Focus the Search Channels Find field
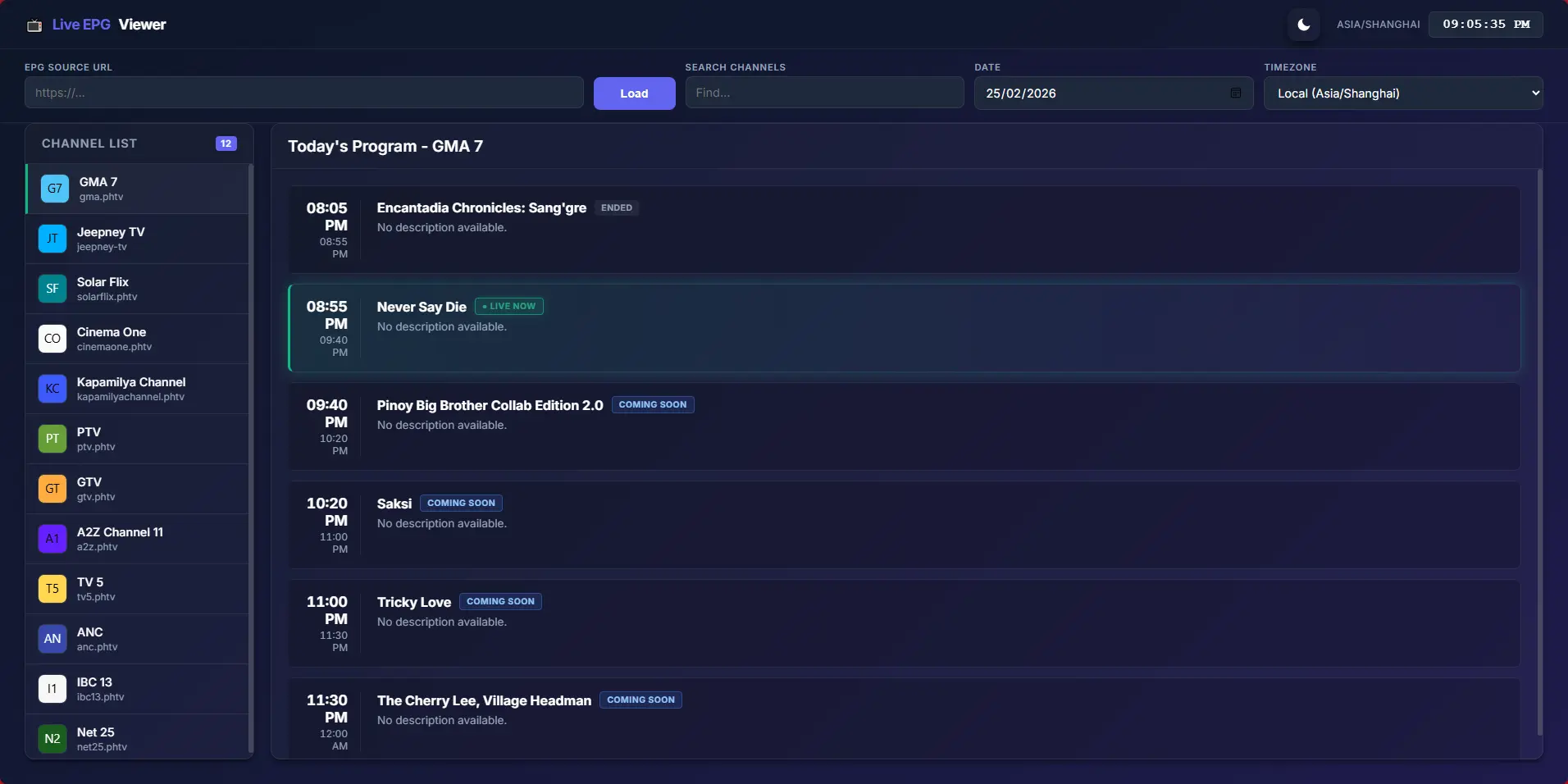 pos(824,93)
